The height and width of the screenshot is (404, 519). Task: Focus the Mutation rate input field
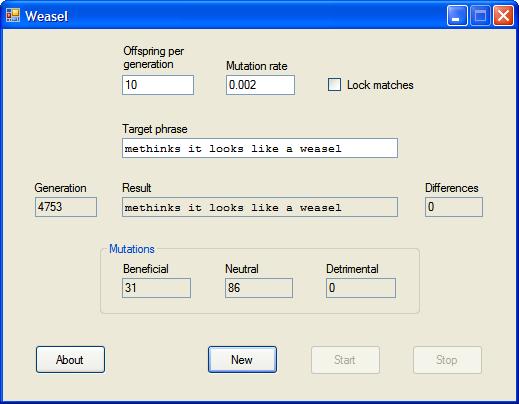[260, 85]
